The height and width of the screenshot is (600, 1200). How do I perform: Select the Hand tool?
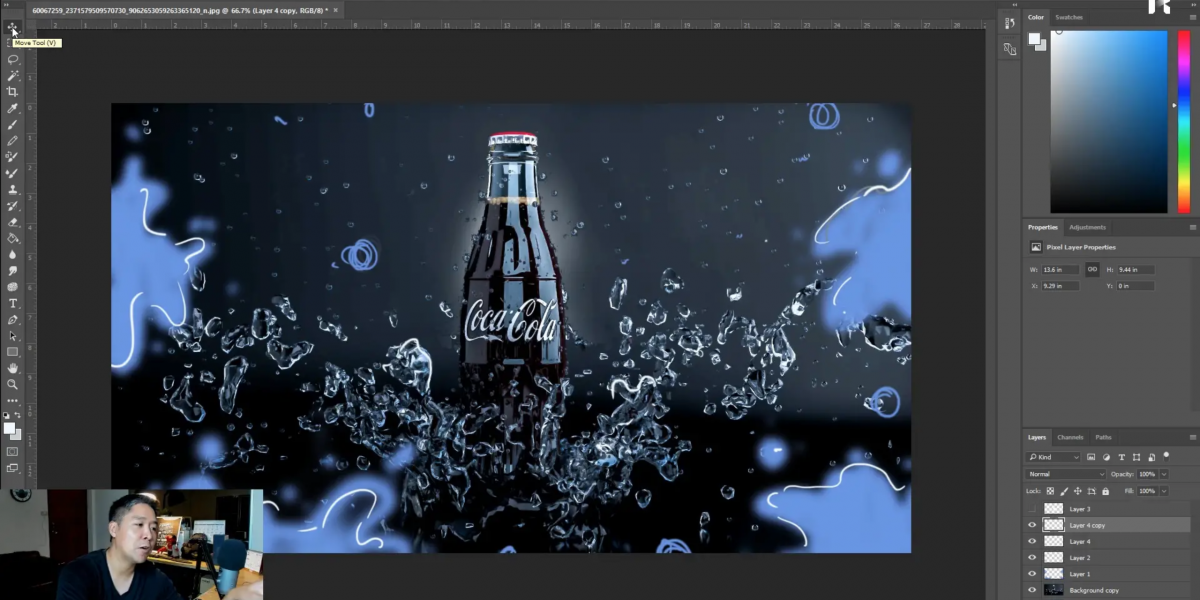(13, 368)
